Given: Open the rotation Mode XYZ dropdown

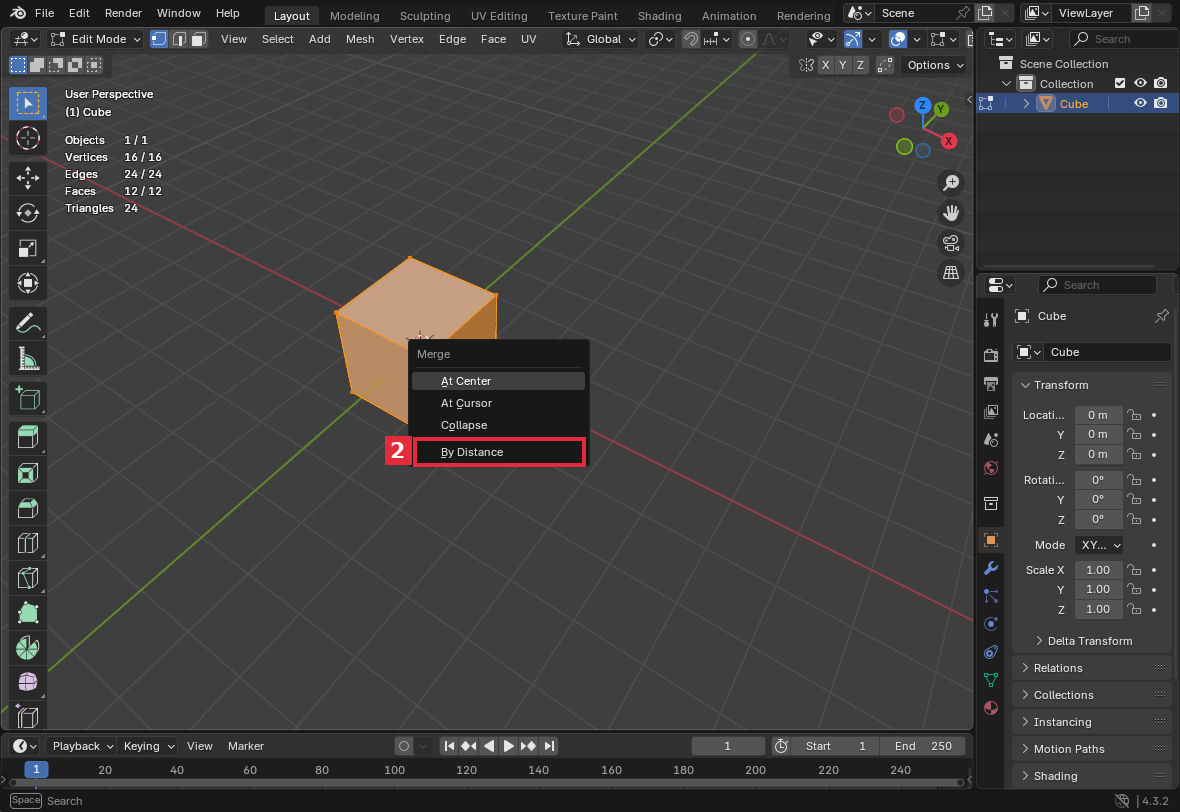Looking at the screenshot, I should 1099,545.
